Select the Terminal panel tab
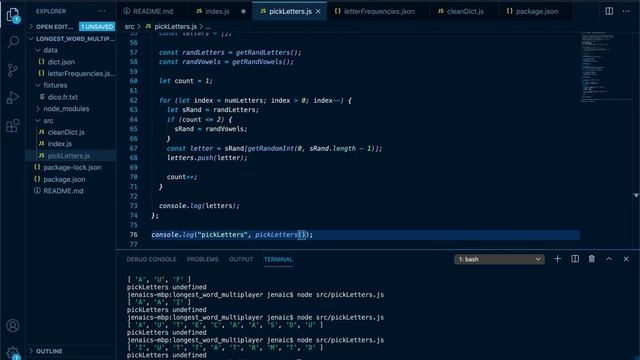 [278, 259]
